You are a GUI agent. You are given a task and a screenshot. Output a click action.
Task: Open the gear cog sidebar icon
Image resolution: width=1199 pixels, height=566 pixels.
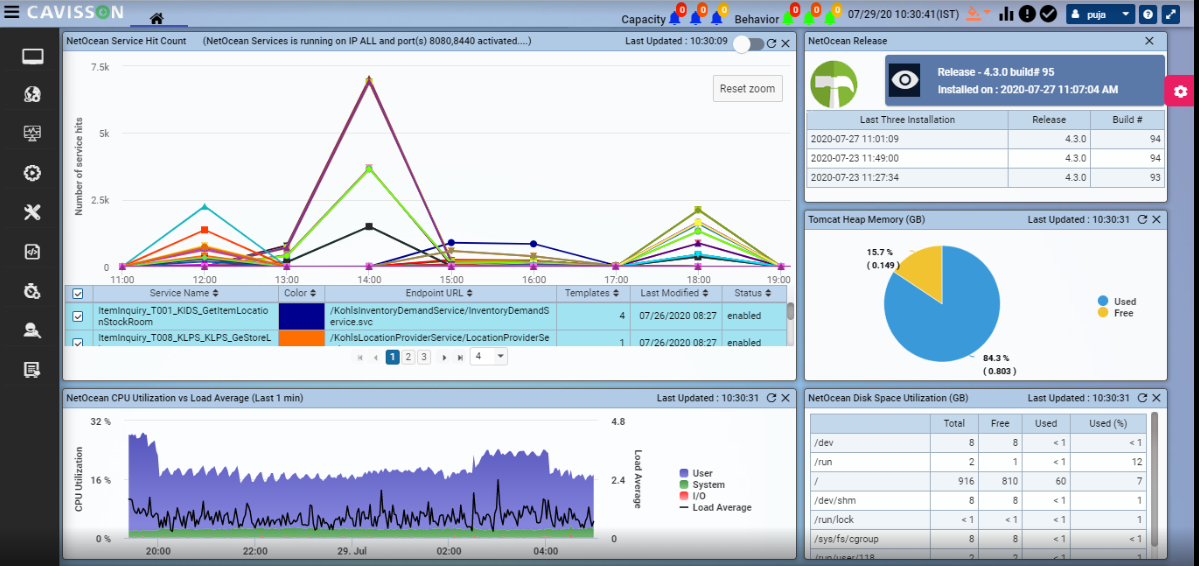(x=32, y=173)
